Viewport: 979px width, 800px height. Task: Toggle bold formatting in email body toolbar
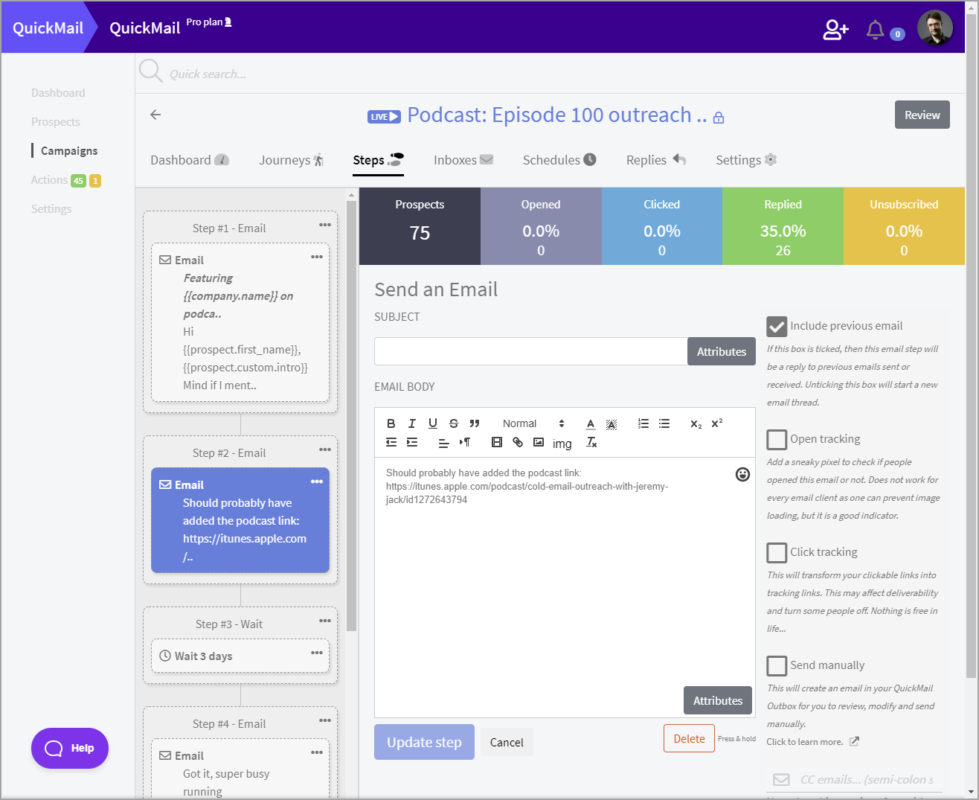click(x=391, y=424)
